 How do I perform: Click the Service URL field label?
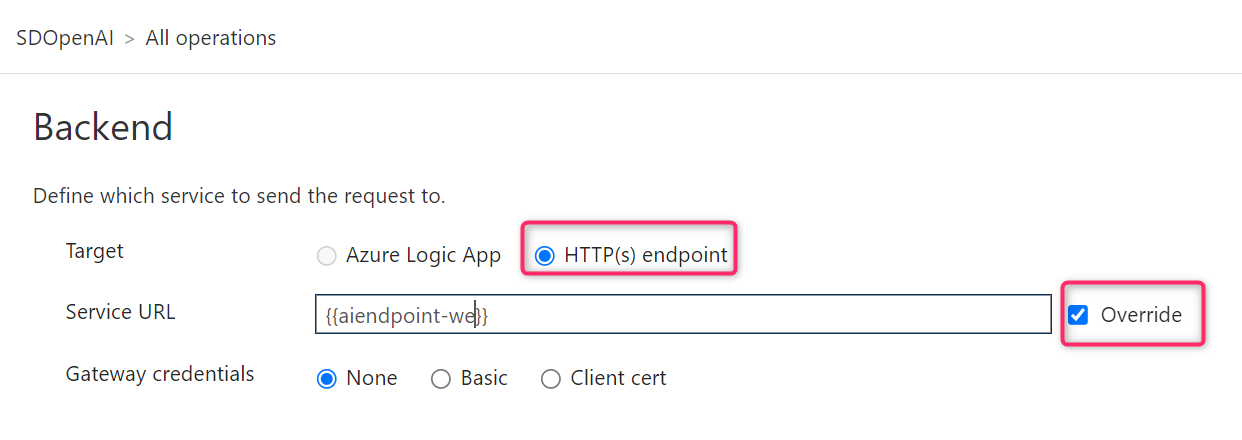tap(120, 312)
